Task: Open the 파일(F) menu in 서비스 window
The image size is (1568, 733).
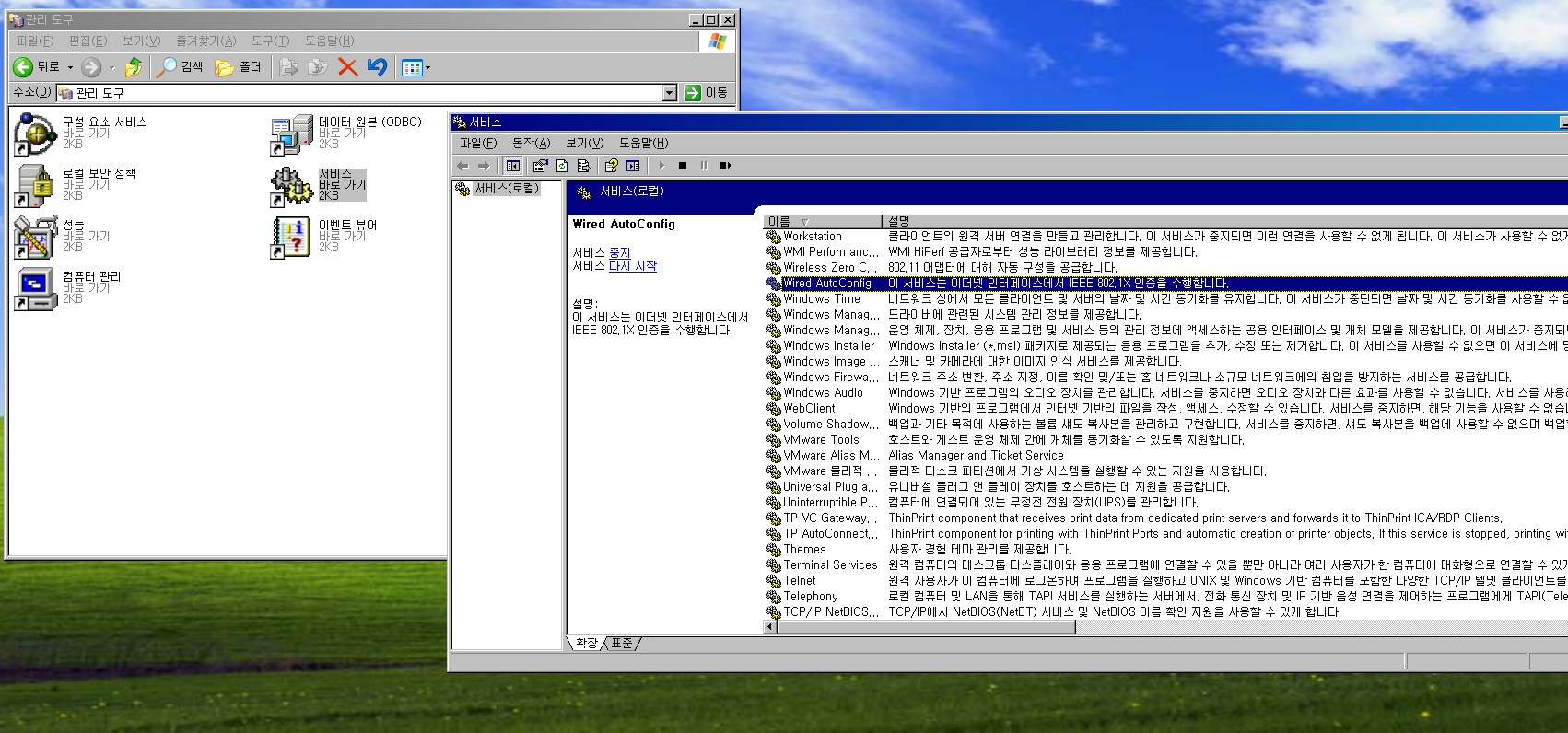Action: coord(478,143)
